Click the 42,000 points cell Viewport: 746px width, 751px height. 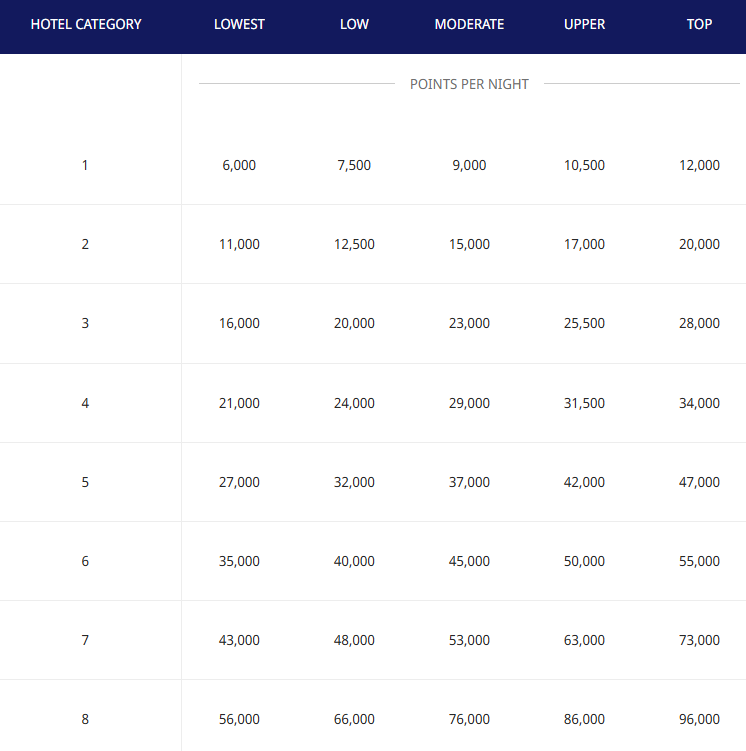click(x=584, y=482)
